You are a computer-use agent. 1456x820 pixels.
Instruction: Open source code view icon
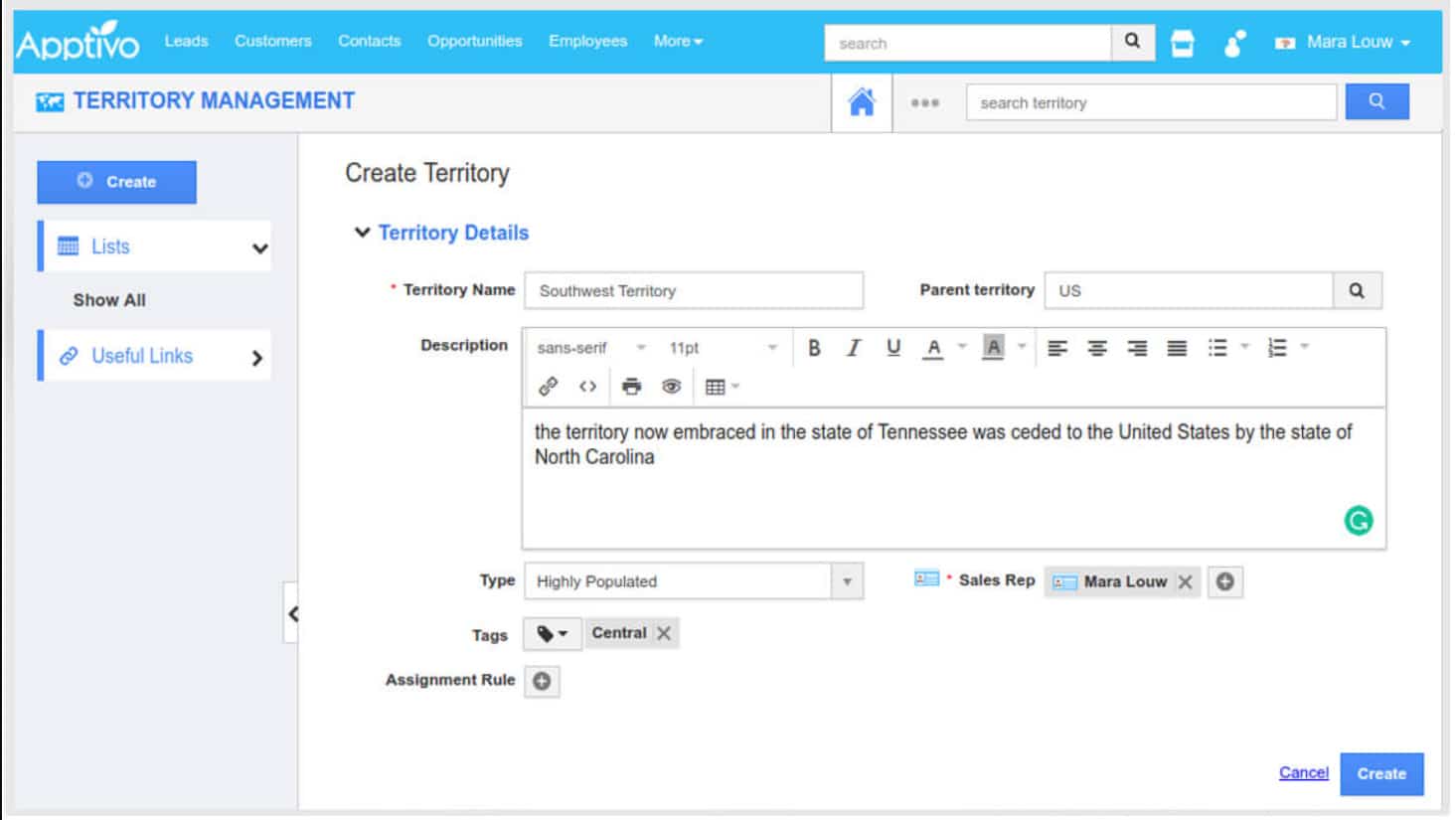(587, 387)
